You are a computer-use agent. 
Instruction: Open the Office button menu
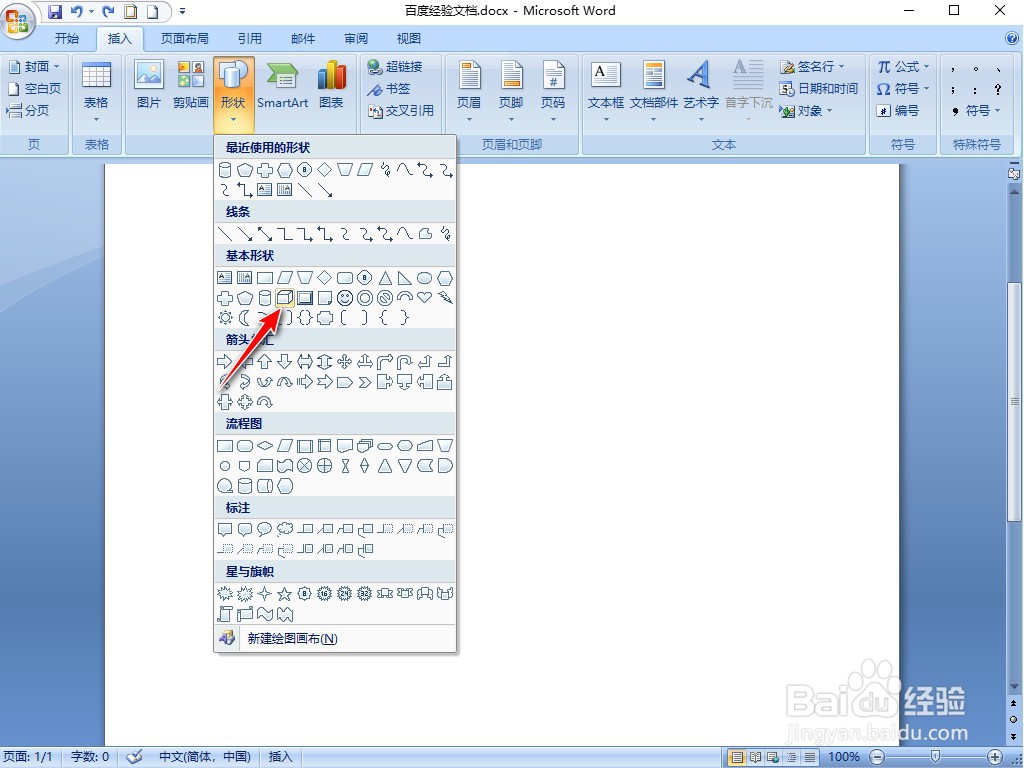(18, 20)
